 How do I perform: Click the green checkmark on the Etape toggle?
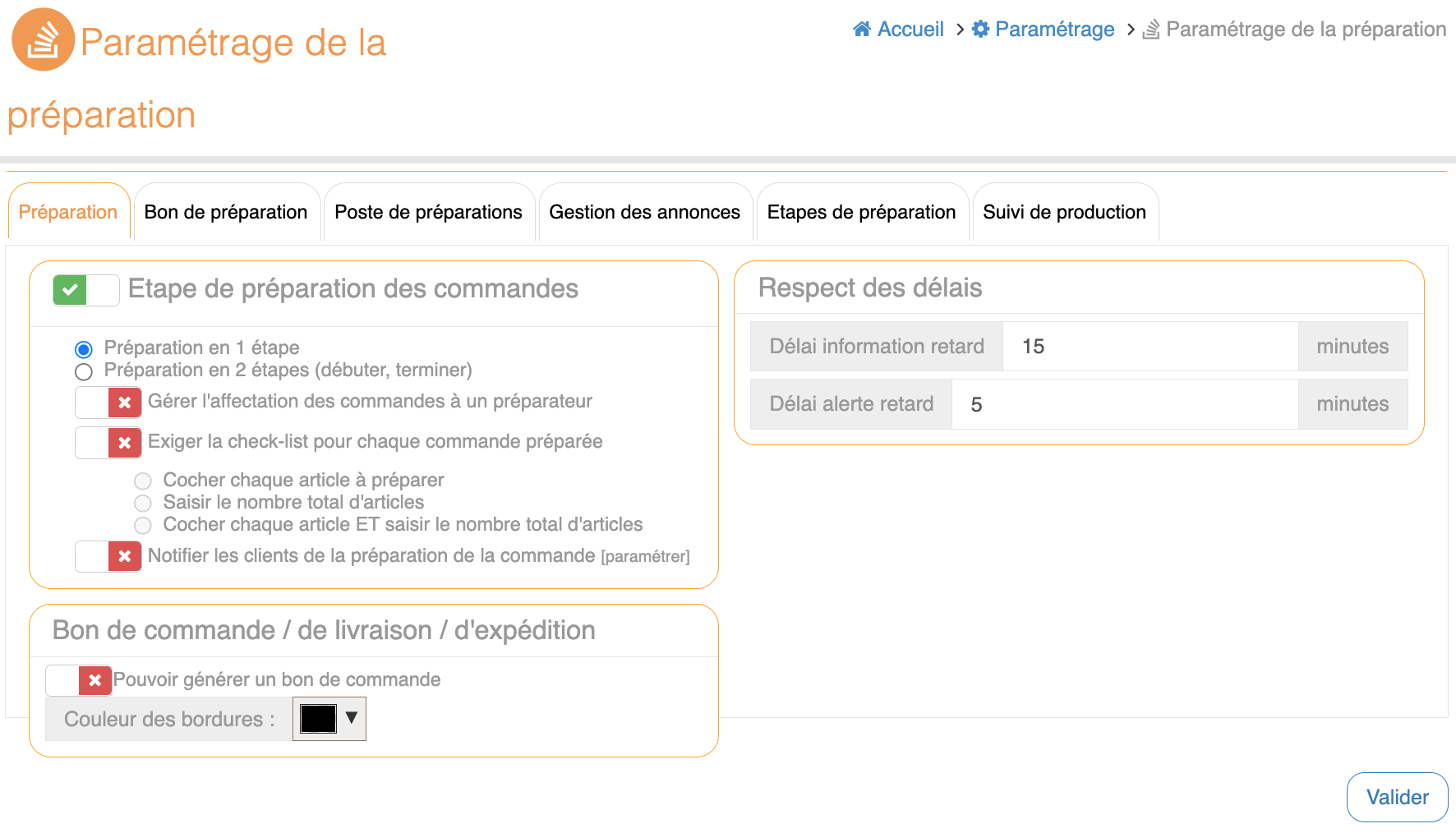tap(71, 290)
